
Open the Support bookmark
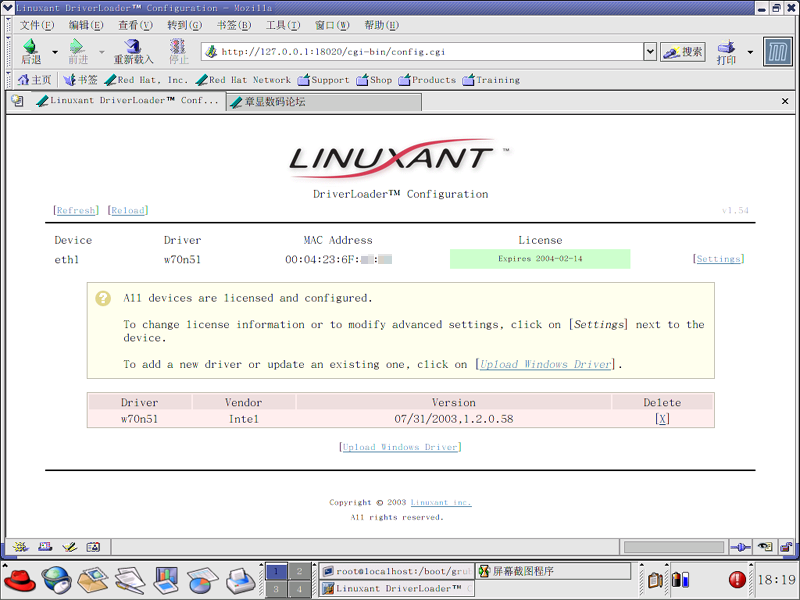click(x=323, y=80)
